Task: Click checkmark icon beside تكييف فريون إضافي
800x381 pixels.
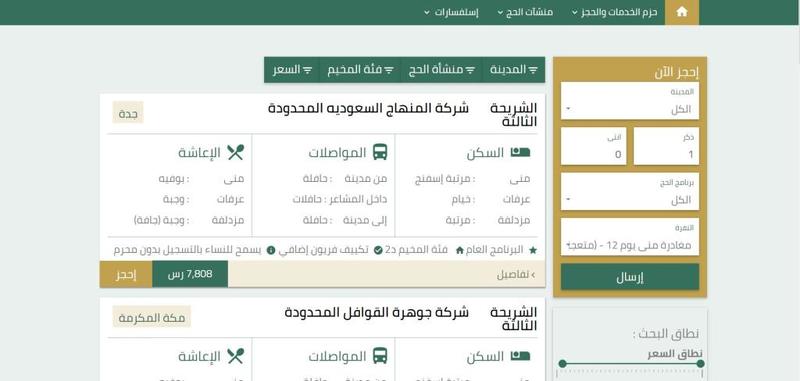Action: coord(378,250)
